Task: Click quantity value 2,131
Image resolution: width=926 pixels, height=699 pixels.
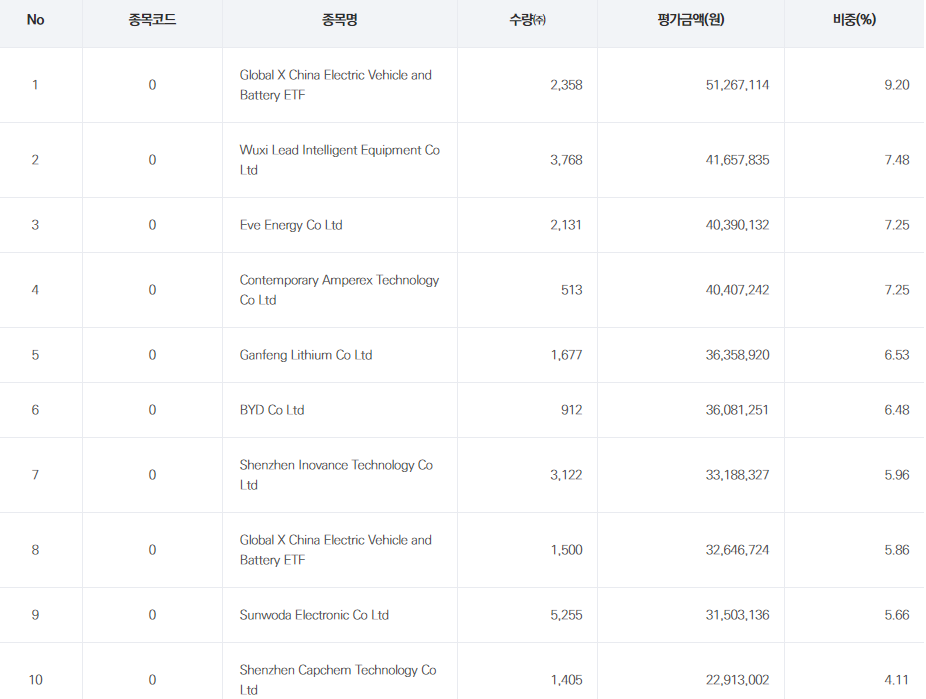Action: click(x=566, y=225)
